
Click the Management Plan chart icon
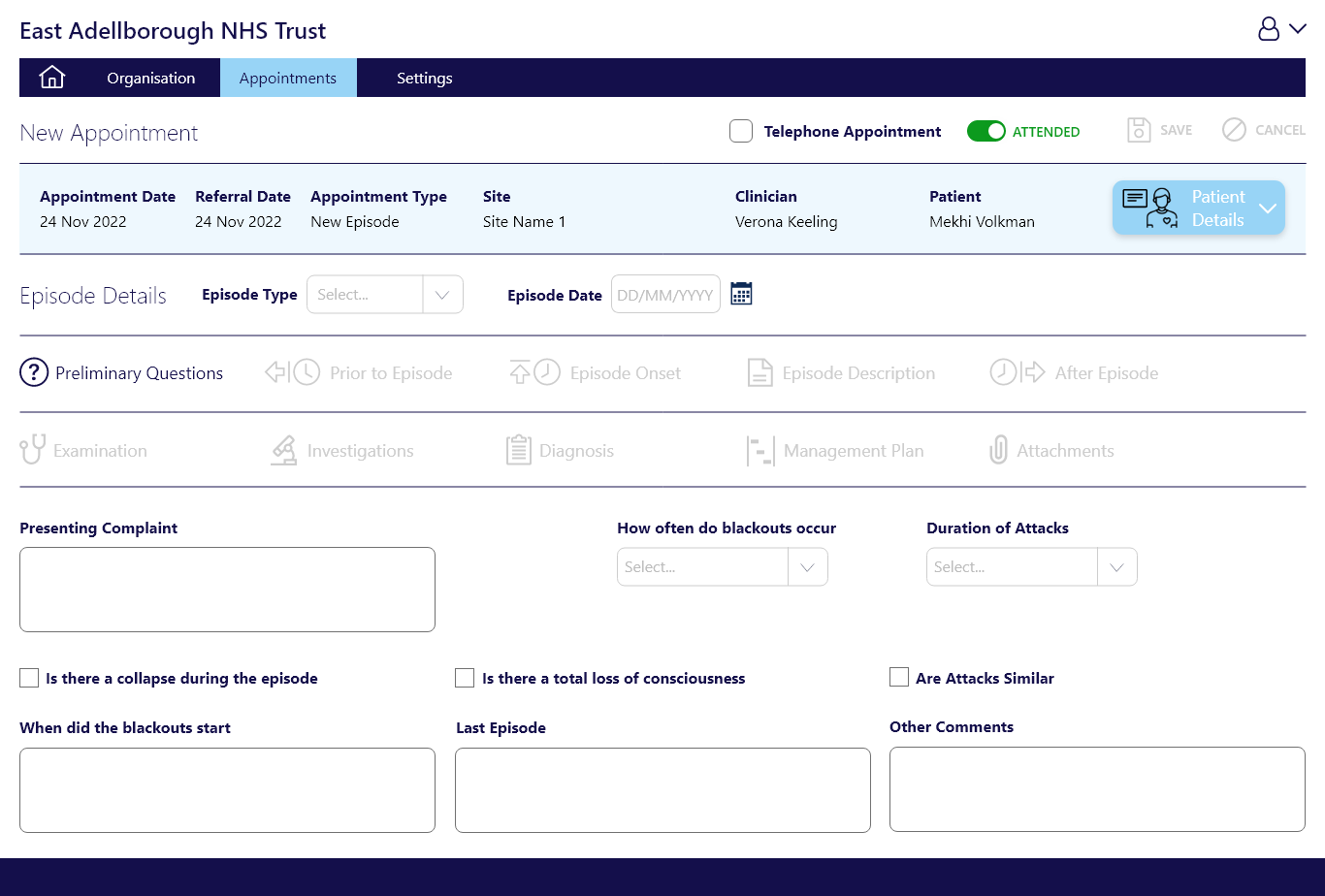760,450
